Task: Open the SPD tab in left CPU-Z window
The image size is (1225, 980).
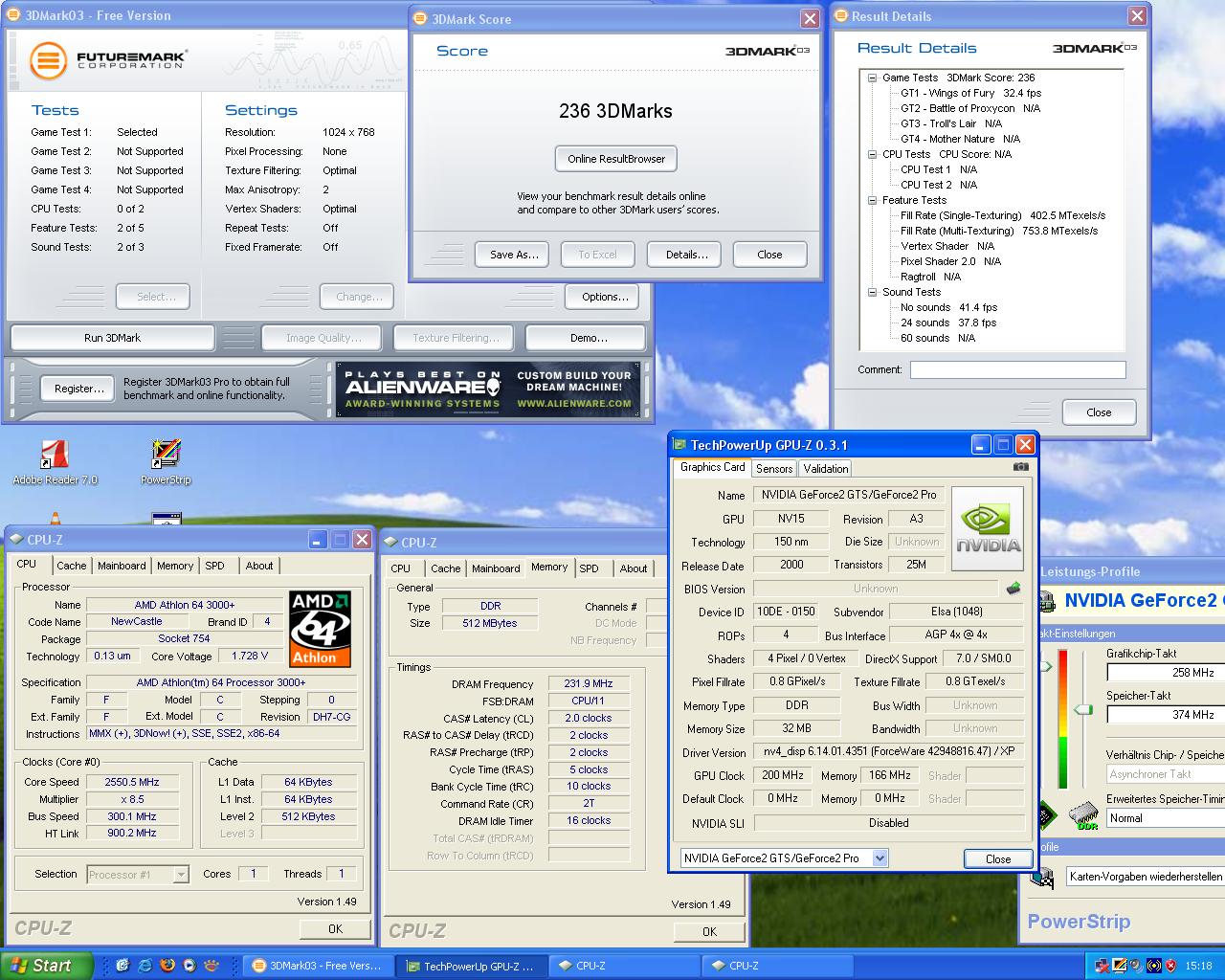Action: (215, 566)
